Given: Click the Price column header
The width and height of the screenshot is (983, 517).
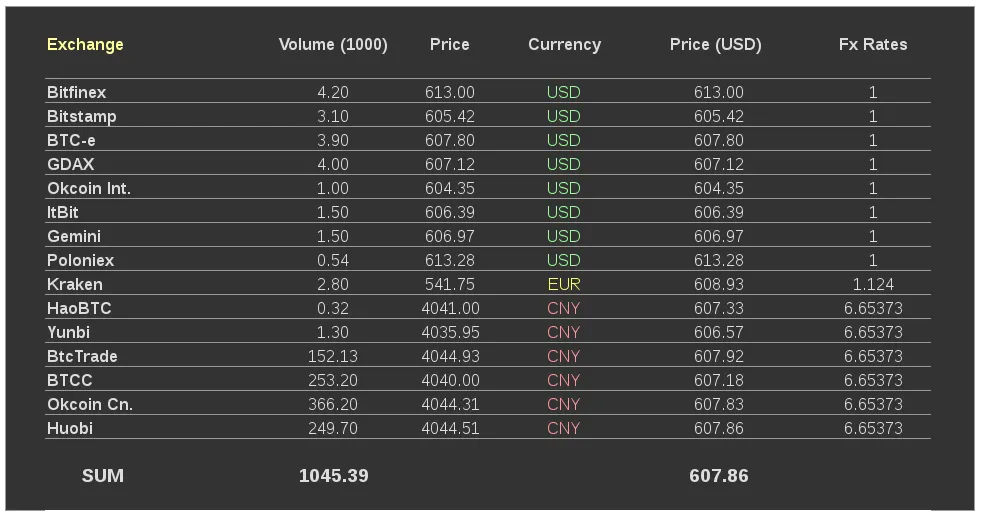Looking at the screenshot, I should click(x=449, y=44).
